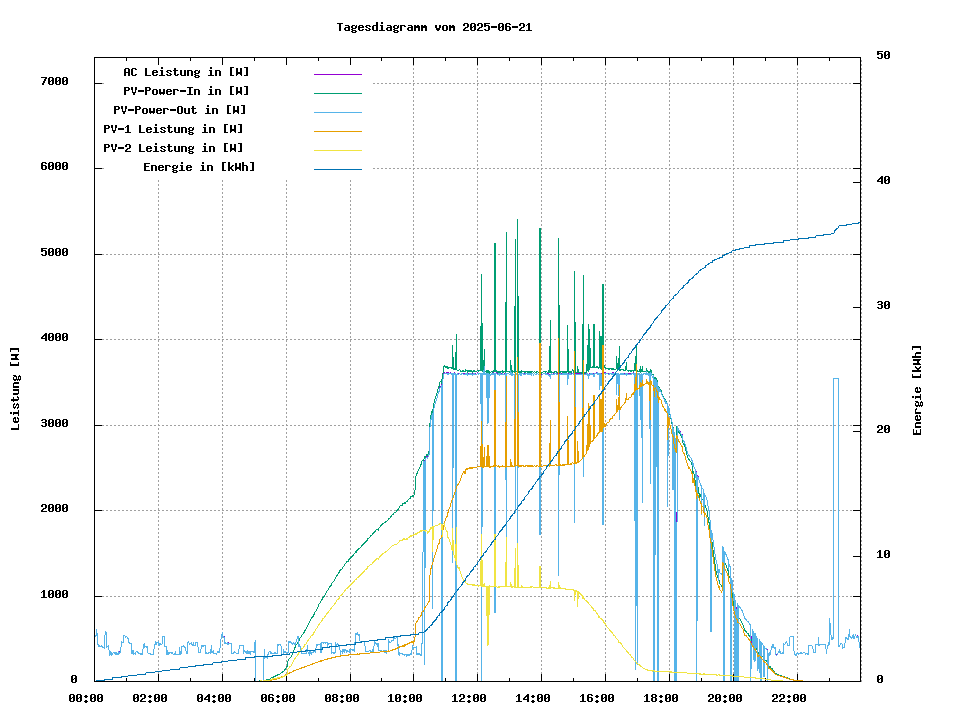This screenshot has height=720, width=960.
Task: Click the light blue PV-Power-Out legend line
Action: (337, 111)
